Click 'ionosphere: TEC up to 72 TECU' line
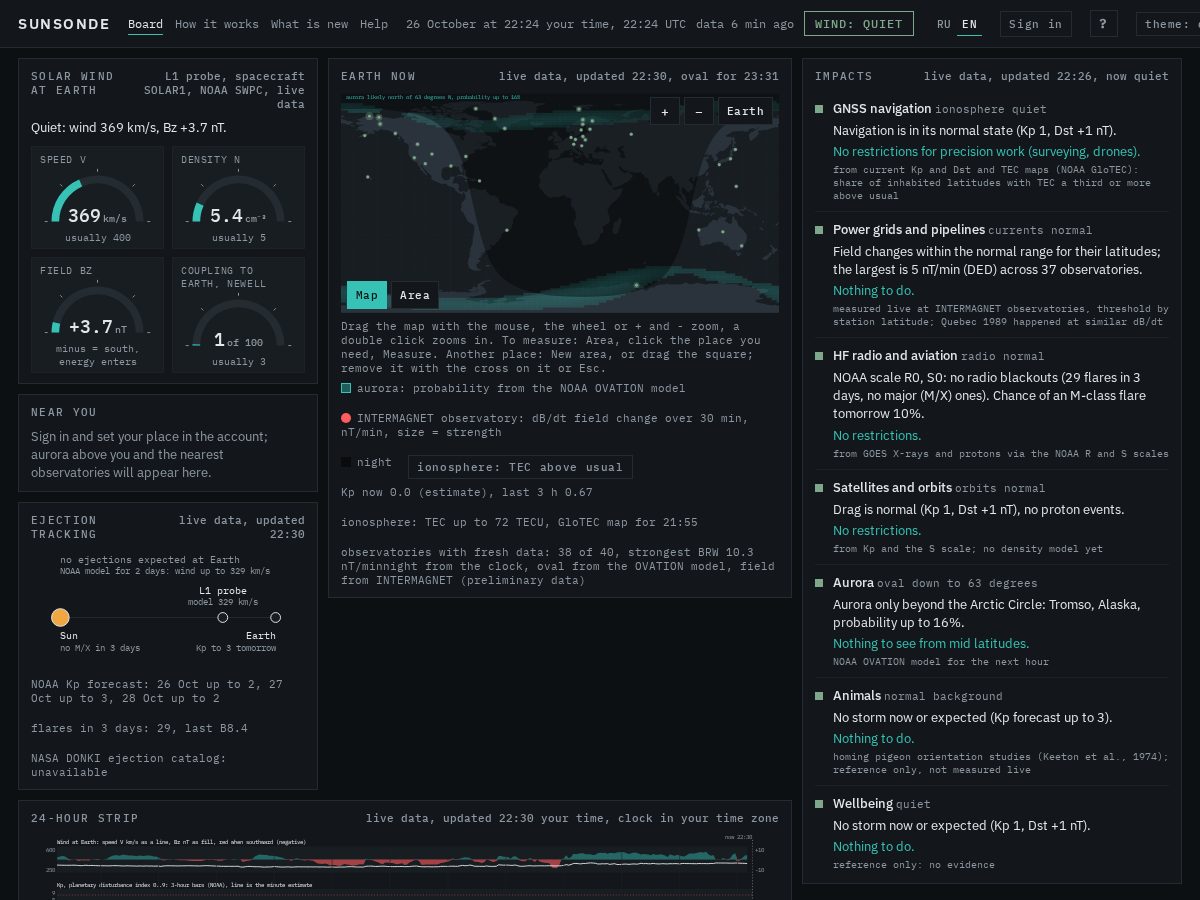Viewport: 1200px width, 900px height. pyautogui.click(x=519, y=522)
